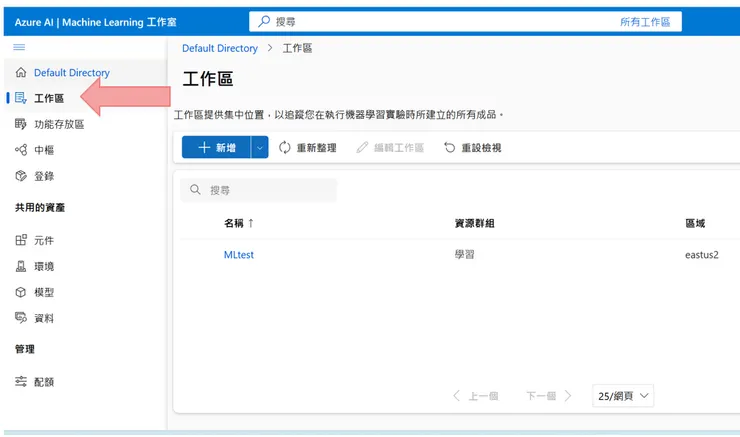Click the 中樞 hub icon
Screen dimensions: 740x437
coord(21,150)
